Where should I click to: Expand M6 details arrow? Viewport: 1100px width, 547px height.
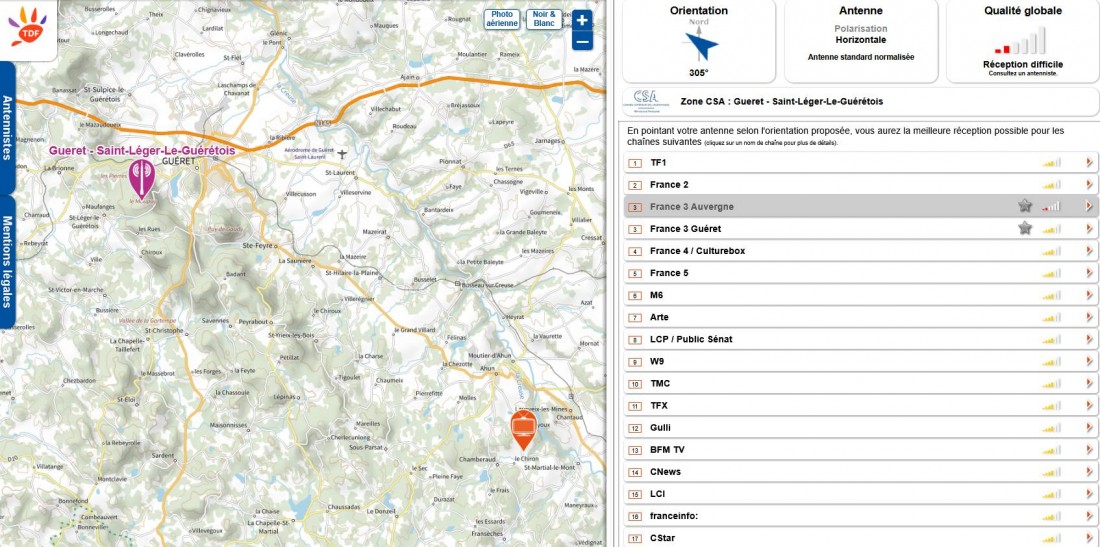[1089, 295]
